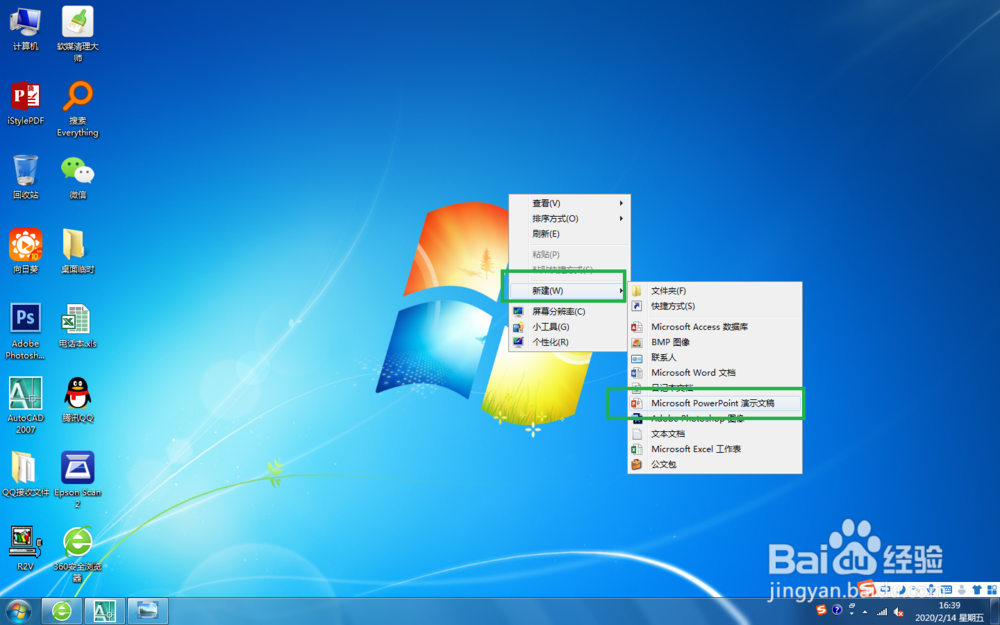Click the 向日葵 desktop icon

[x=26, y=251]
